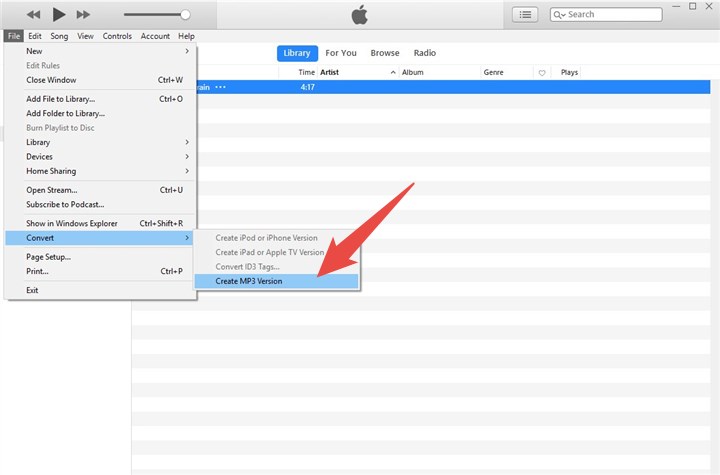
Task: Sort by Plays column header
Action: point(569,73)
